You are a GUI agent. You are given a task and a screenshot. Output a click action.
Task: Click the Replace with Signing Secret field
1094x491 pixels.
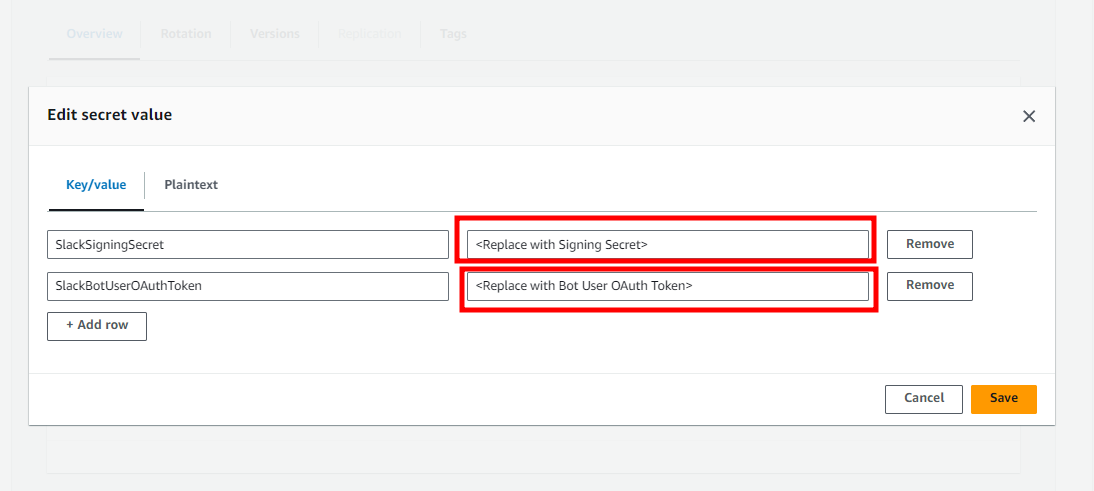coord(667,244)
